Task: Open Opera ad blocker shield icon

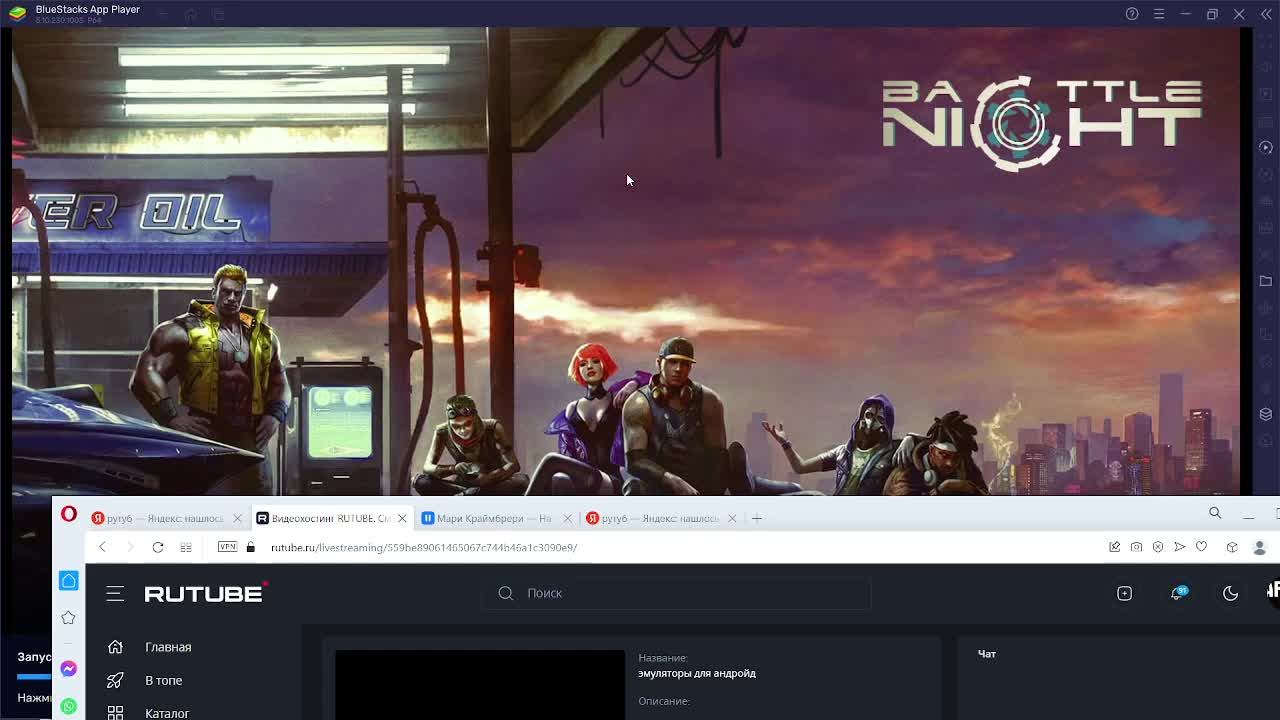Action: pos(1158,547)
